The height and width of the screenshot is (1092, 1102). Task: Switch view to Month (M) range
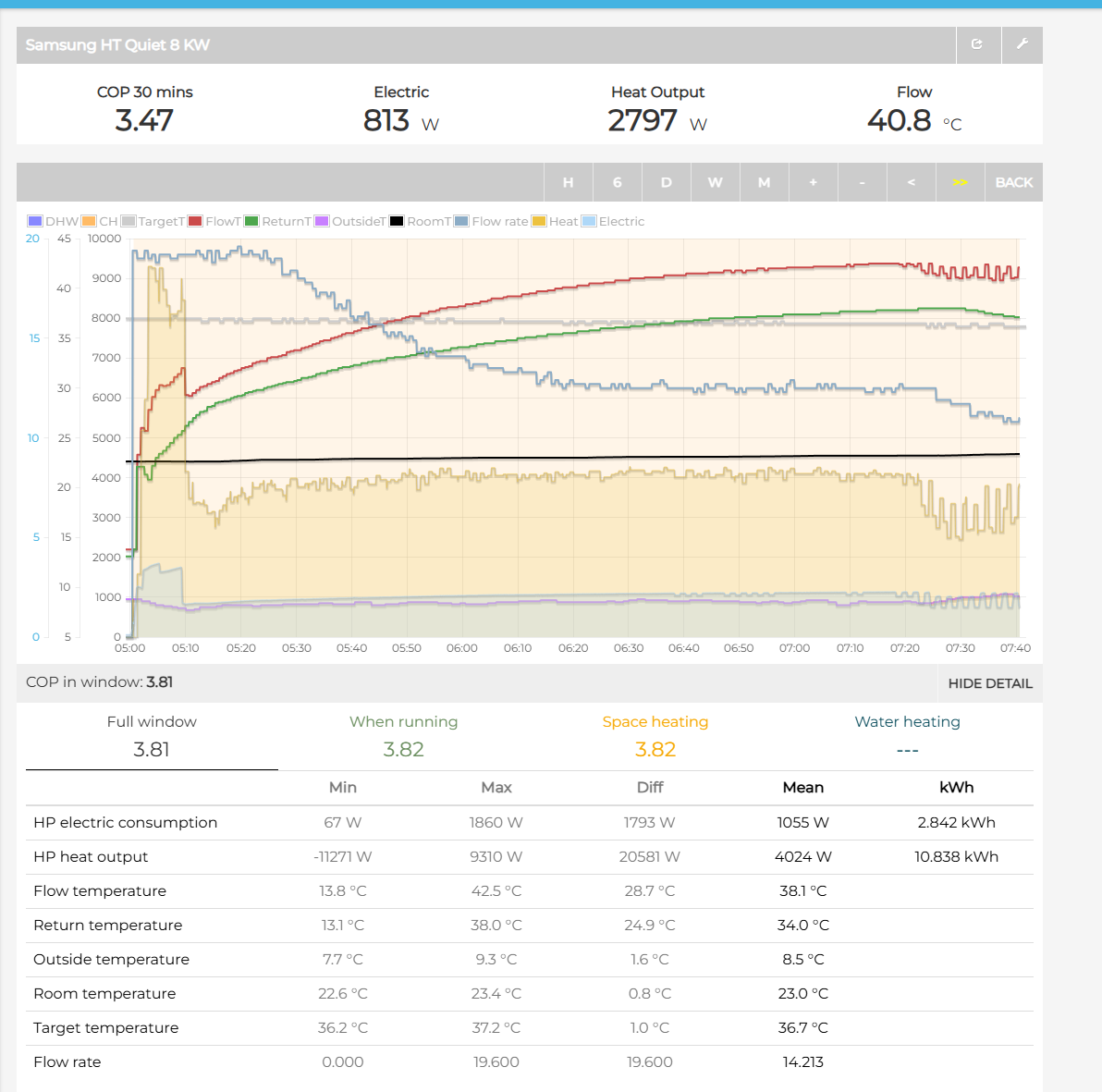pos(764,182)
